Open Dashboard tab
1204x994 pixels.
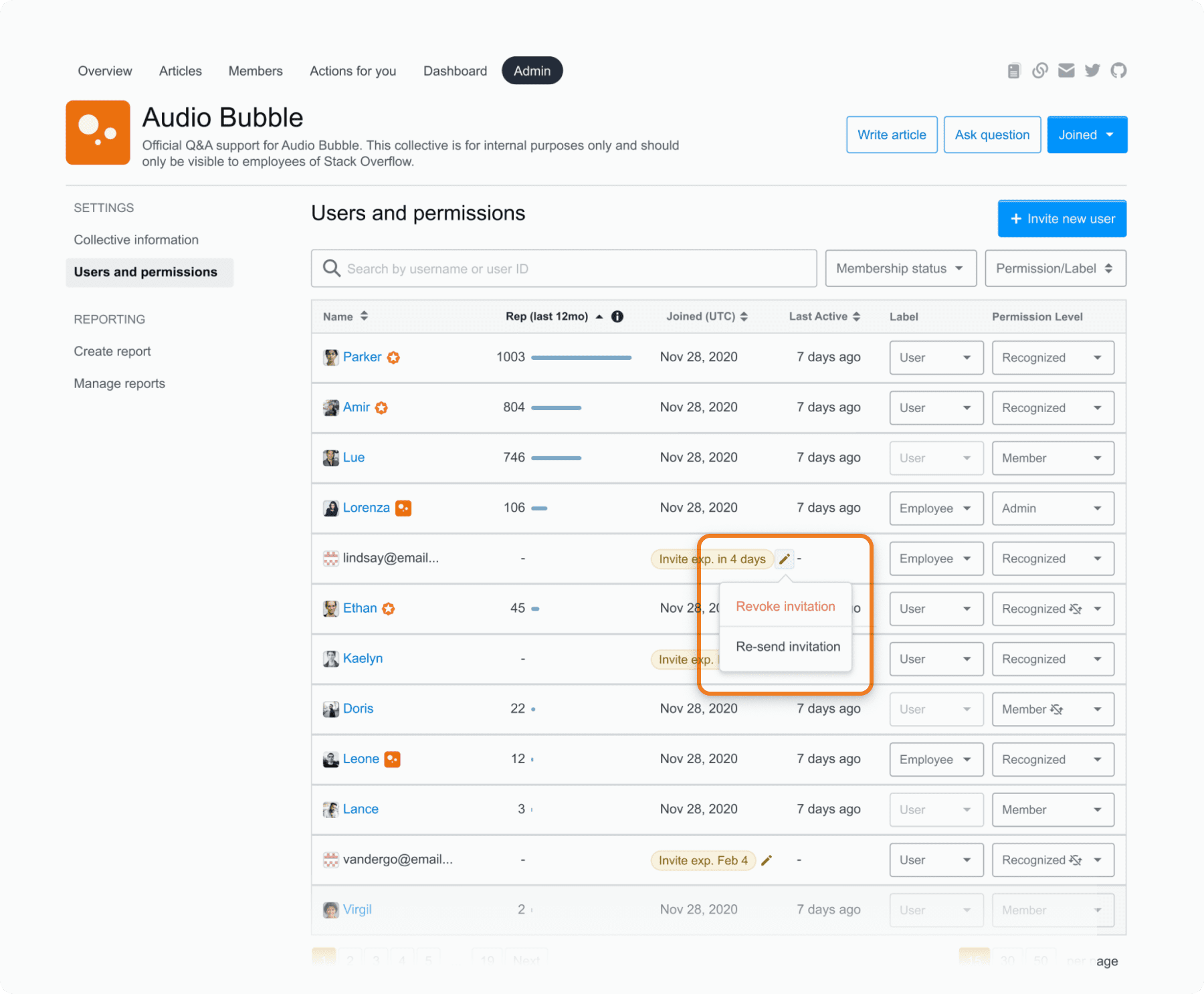point(455,71)
